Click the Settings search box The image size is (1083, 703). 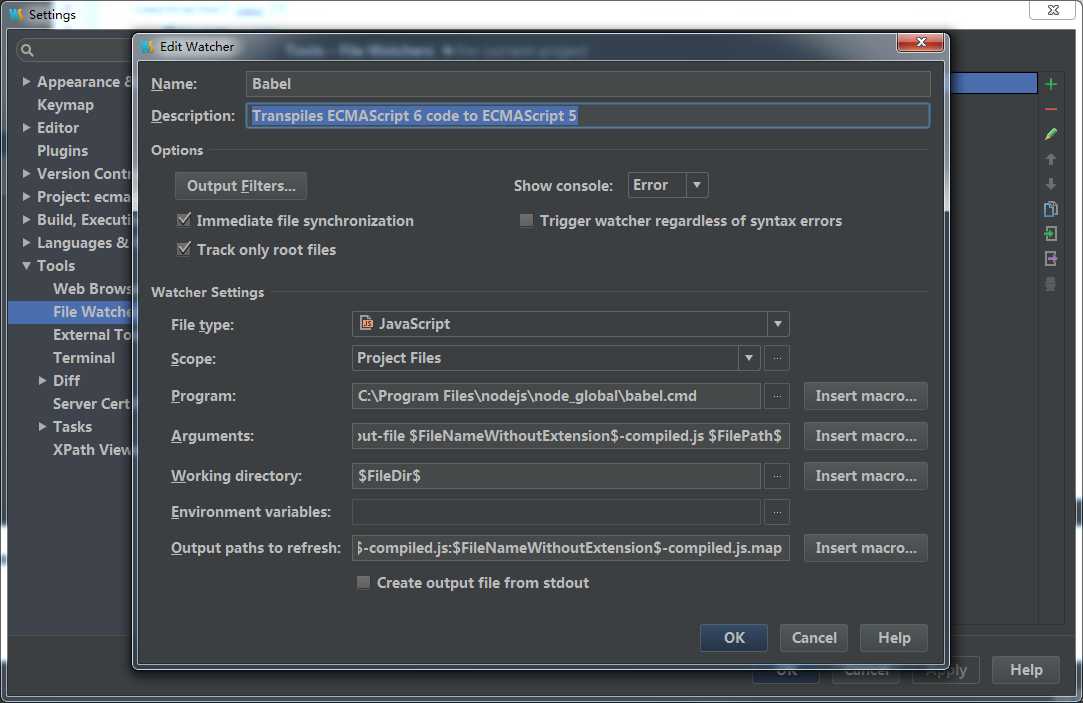[75, 50]
